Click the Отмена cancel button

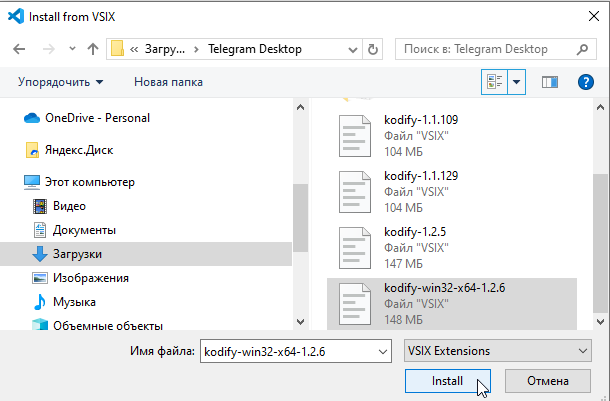548,381
